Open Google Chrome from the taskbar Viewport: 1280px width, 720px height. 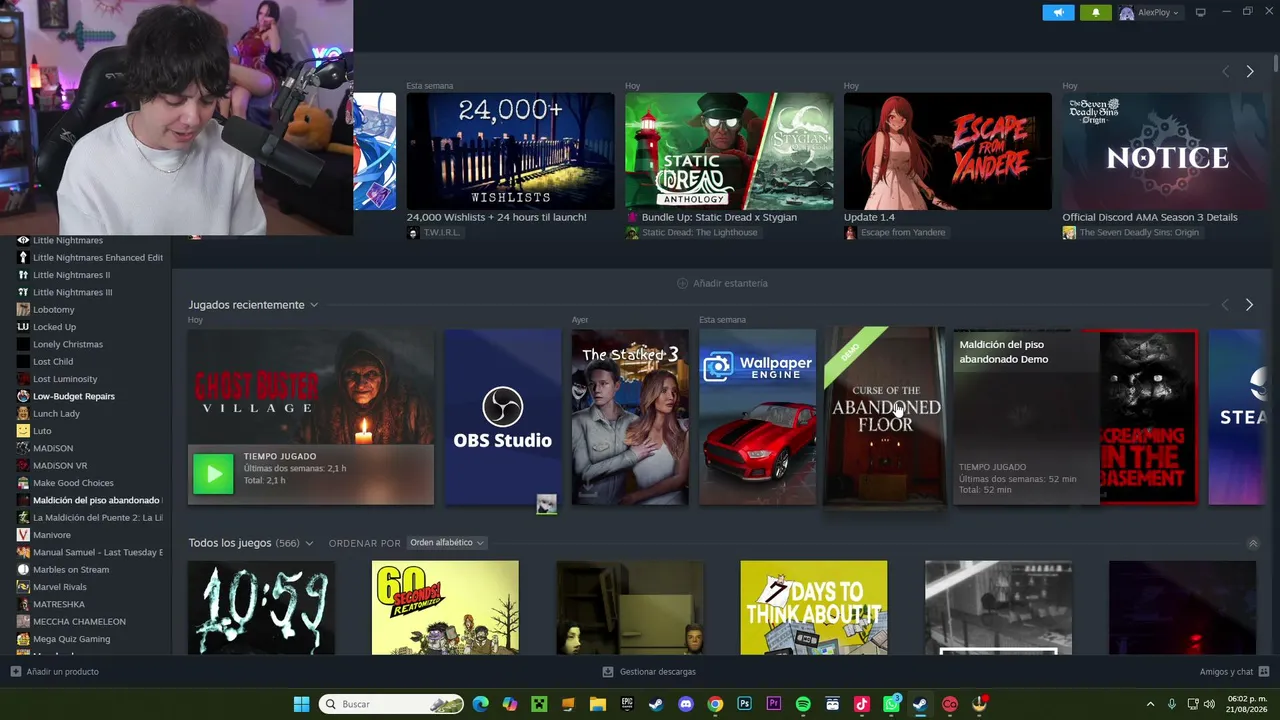point(715,704)
